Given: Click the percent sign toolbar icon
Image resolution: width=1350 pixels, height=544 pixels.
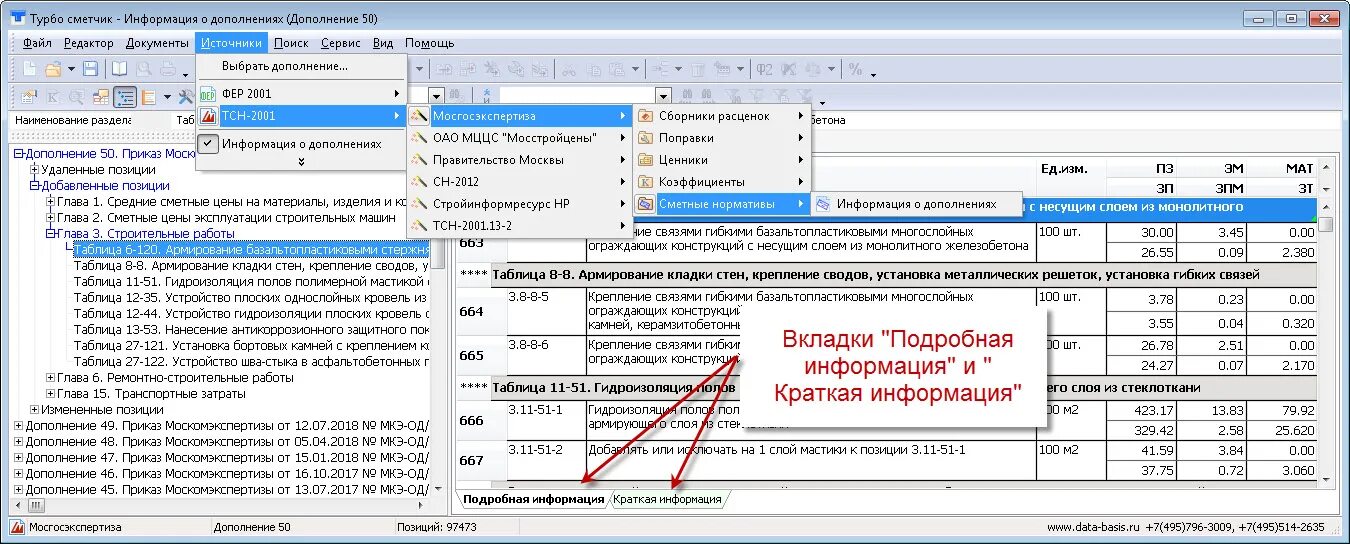Looking at the screenshot, I should tap(855, 69).
